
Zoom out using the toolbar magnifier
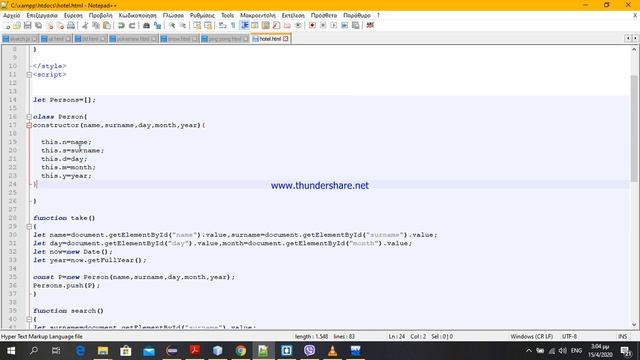coord(182,25)
